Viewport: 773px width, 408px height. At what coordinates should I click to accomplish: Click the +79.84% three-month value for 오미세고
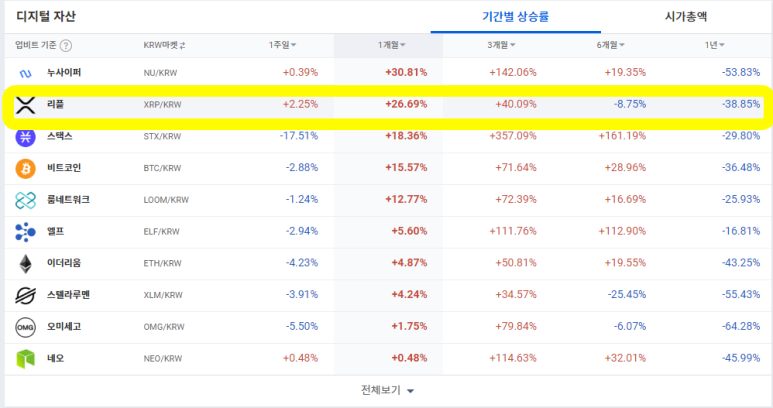point(516,326)
